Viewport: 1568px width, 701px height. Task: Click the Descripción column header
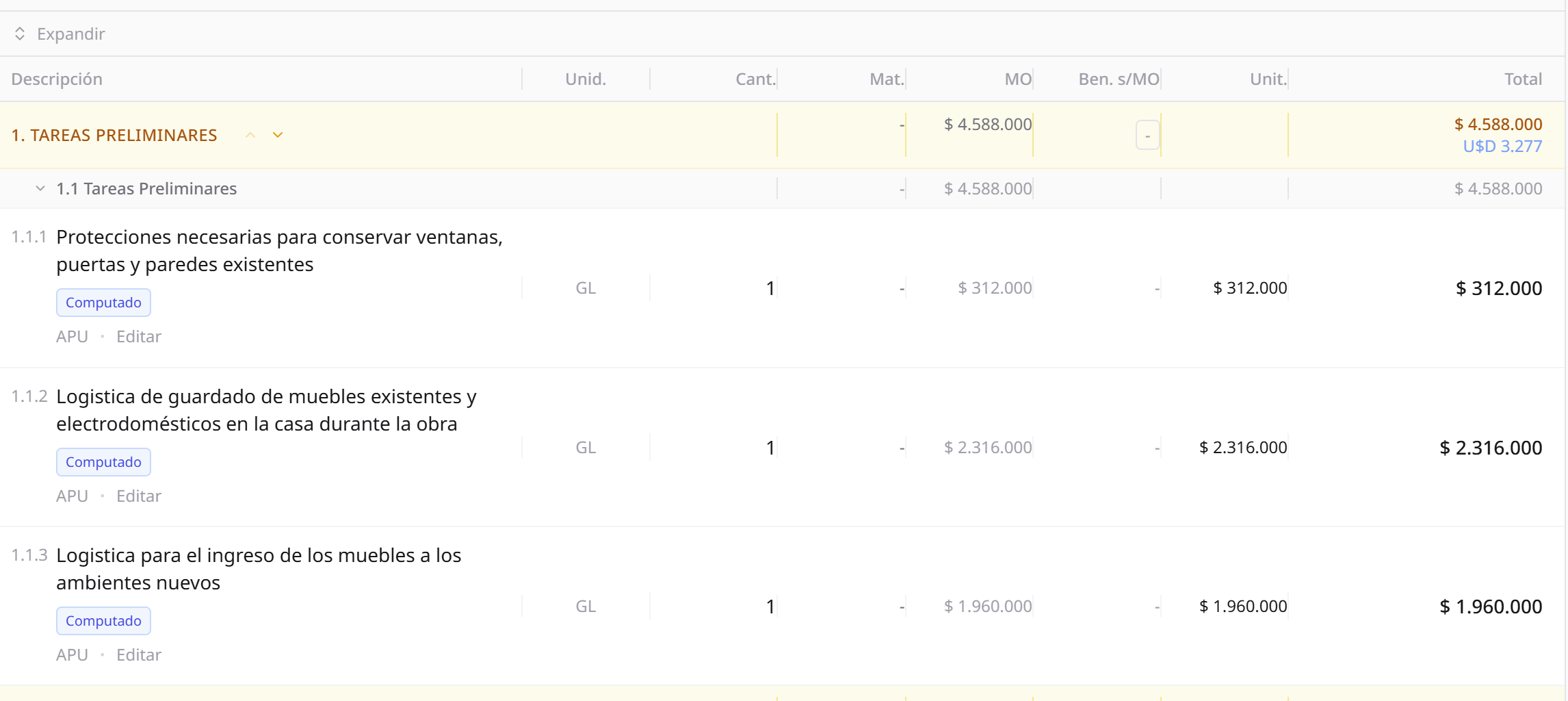pyautogui.click(x=57, y=79)
